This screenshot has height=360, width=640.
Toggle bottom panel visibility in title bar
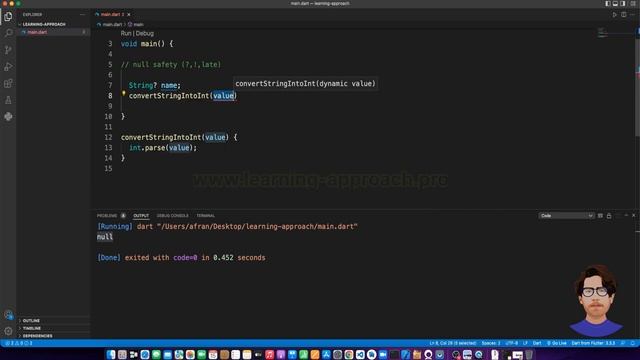tap(615, 3)
